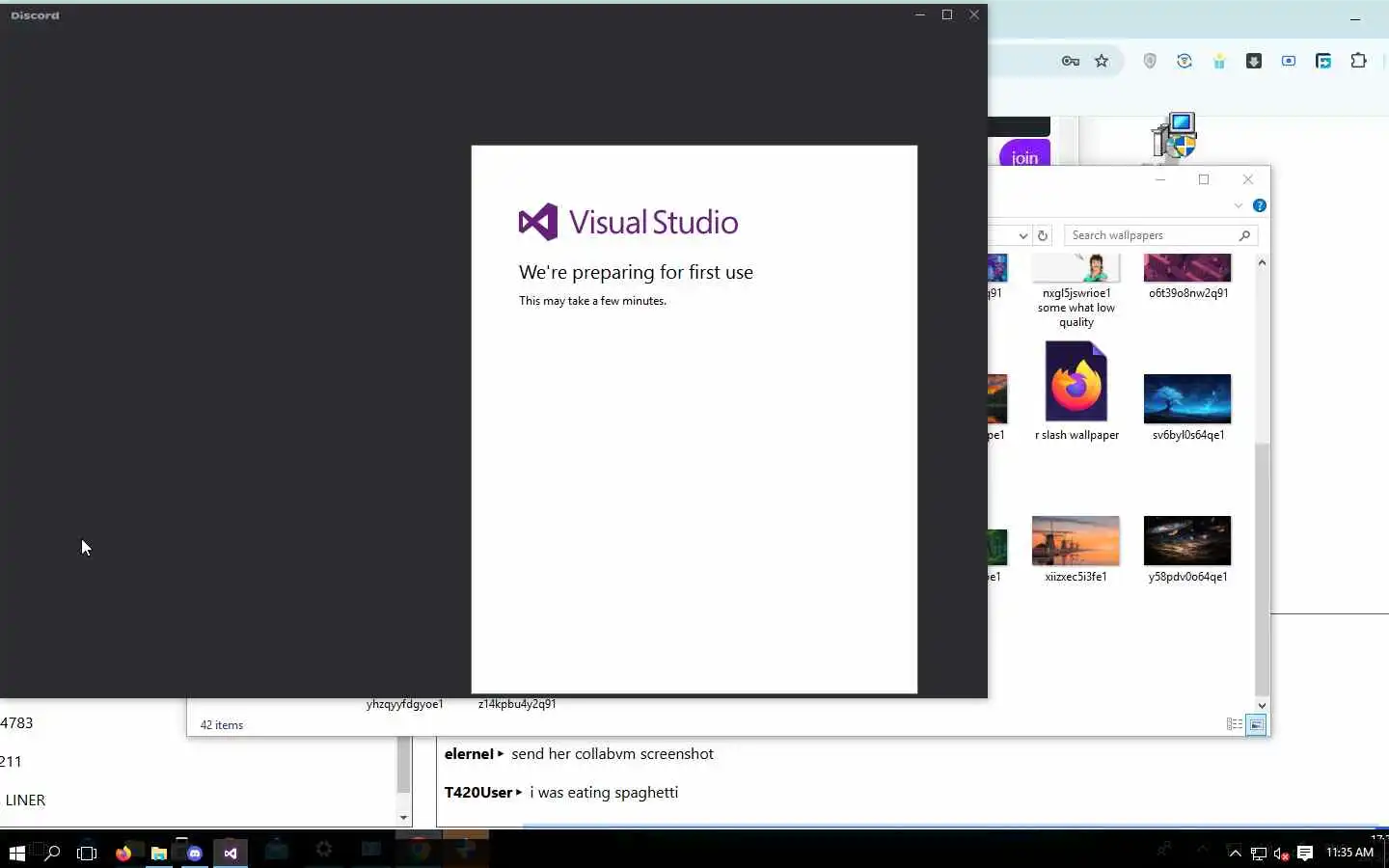The image size is (1389, 868).
Task: Select Visual Studio taskbar icon
Action: [231, 853]
